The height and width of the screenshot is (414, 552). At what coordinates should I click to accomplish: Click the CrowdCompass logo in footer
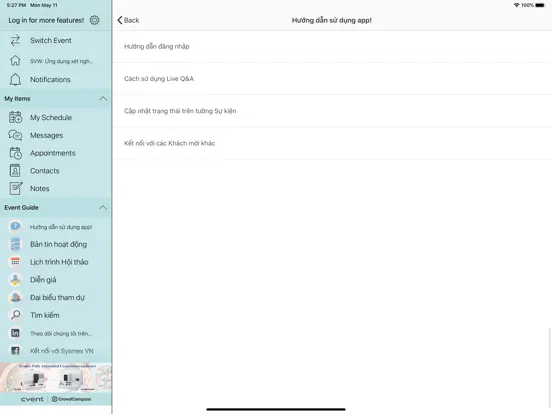click(x=71, y=399)
